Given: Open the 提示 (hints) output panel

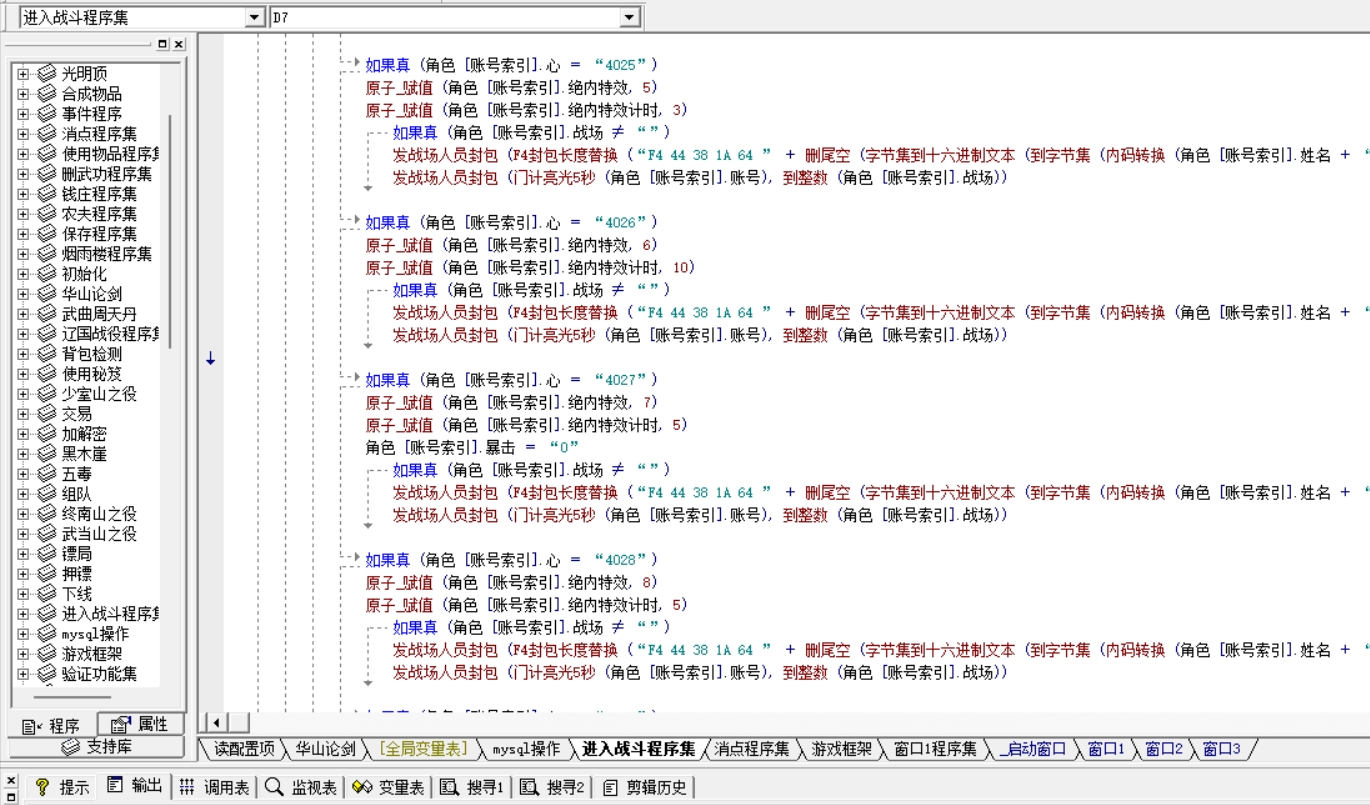Looking at the screenshot, I should click(63, 787).
